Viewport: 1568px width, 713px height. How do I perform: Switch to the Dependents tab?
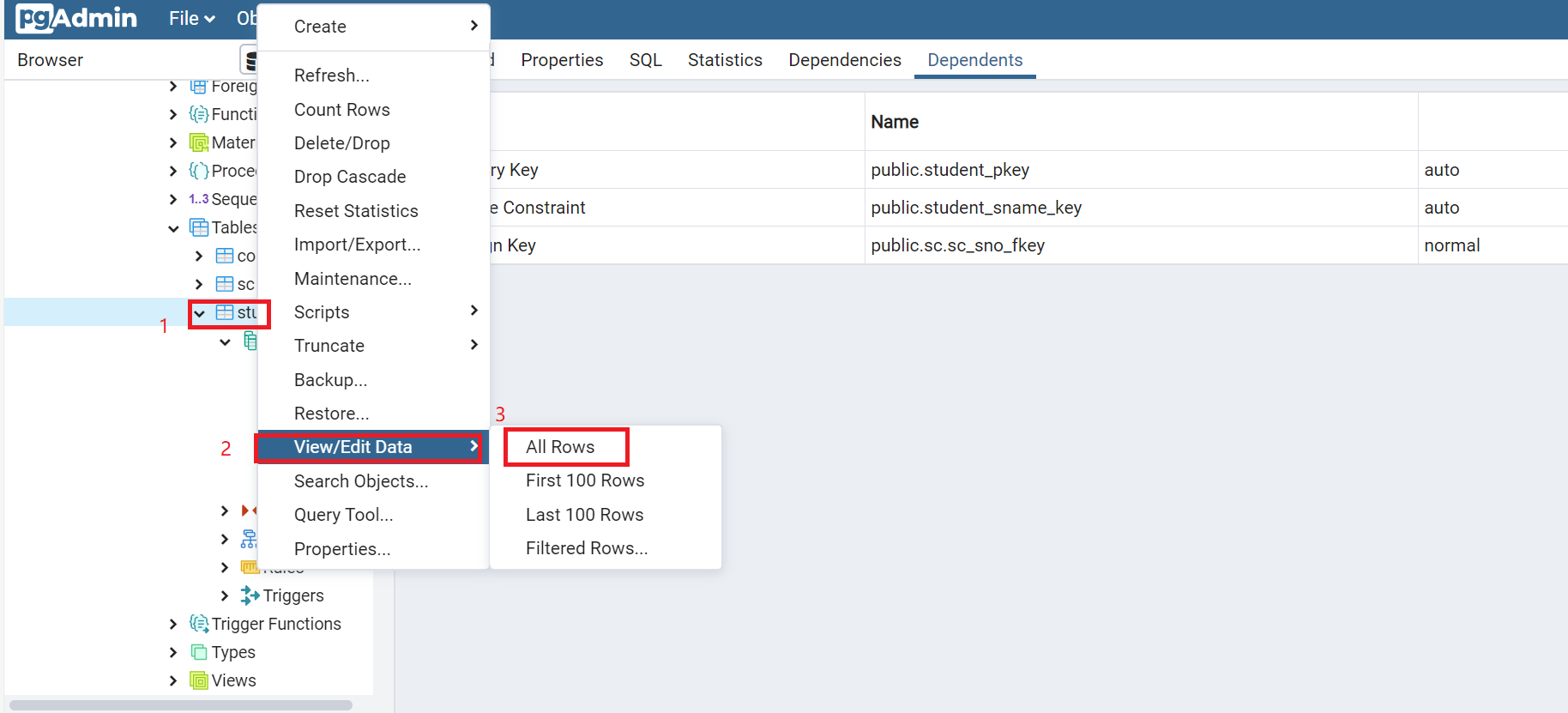click(975, 60)
